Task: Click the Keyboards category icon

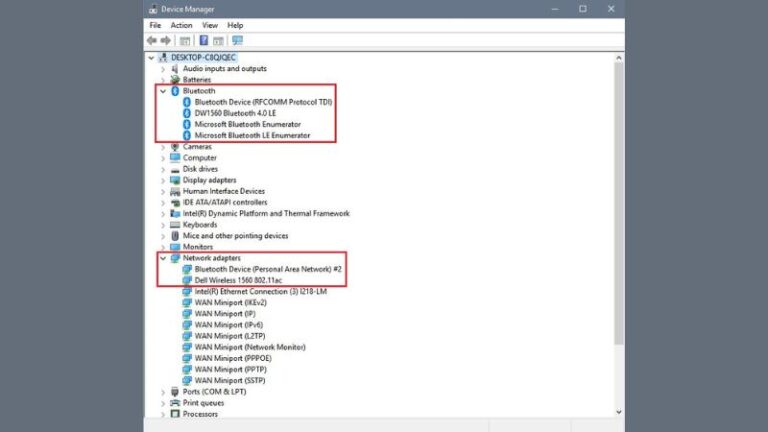Action: pos(175,225)
